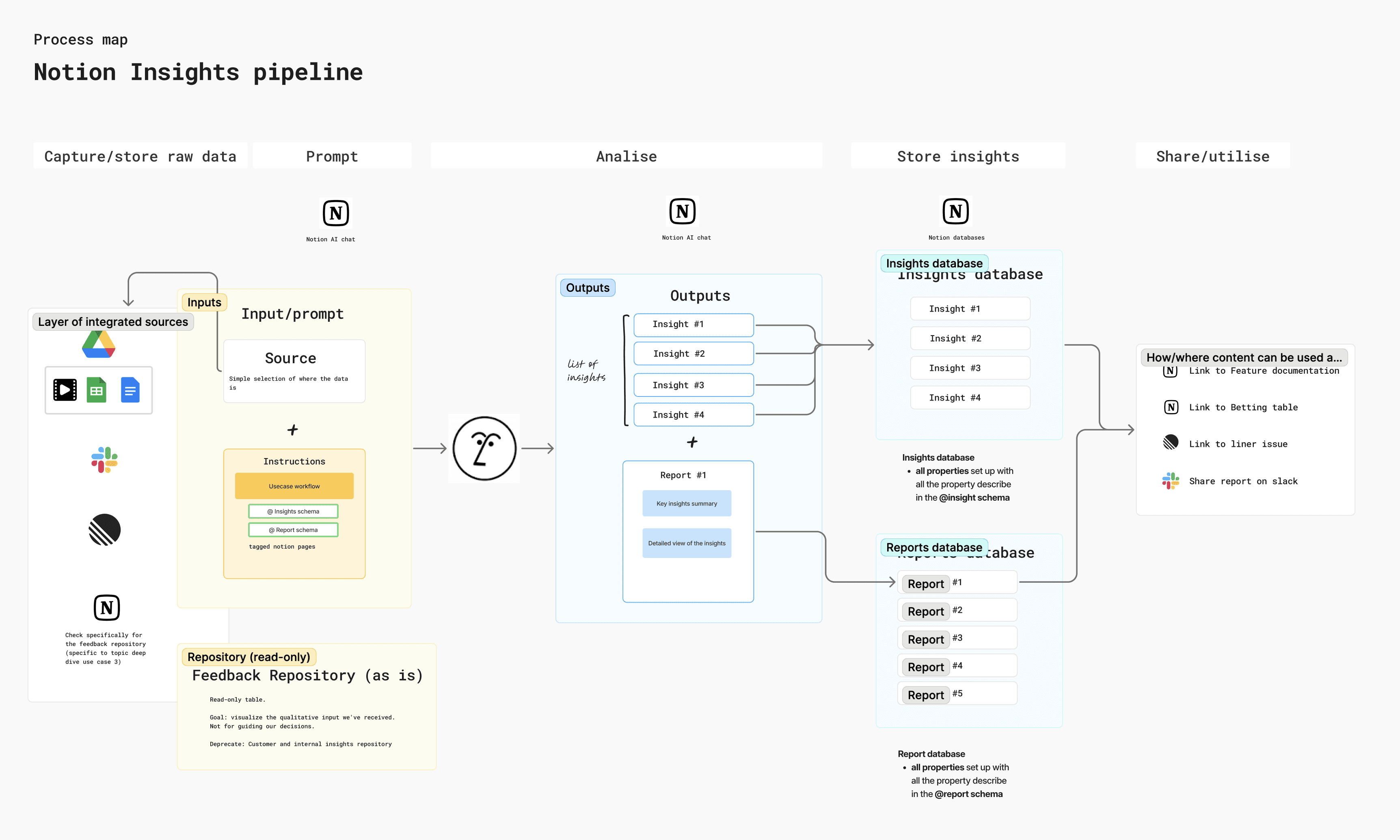This screenshot has height=840, width=1400.
Task: Select the Report #2 row
Action: [957, 610]
